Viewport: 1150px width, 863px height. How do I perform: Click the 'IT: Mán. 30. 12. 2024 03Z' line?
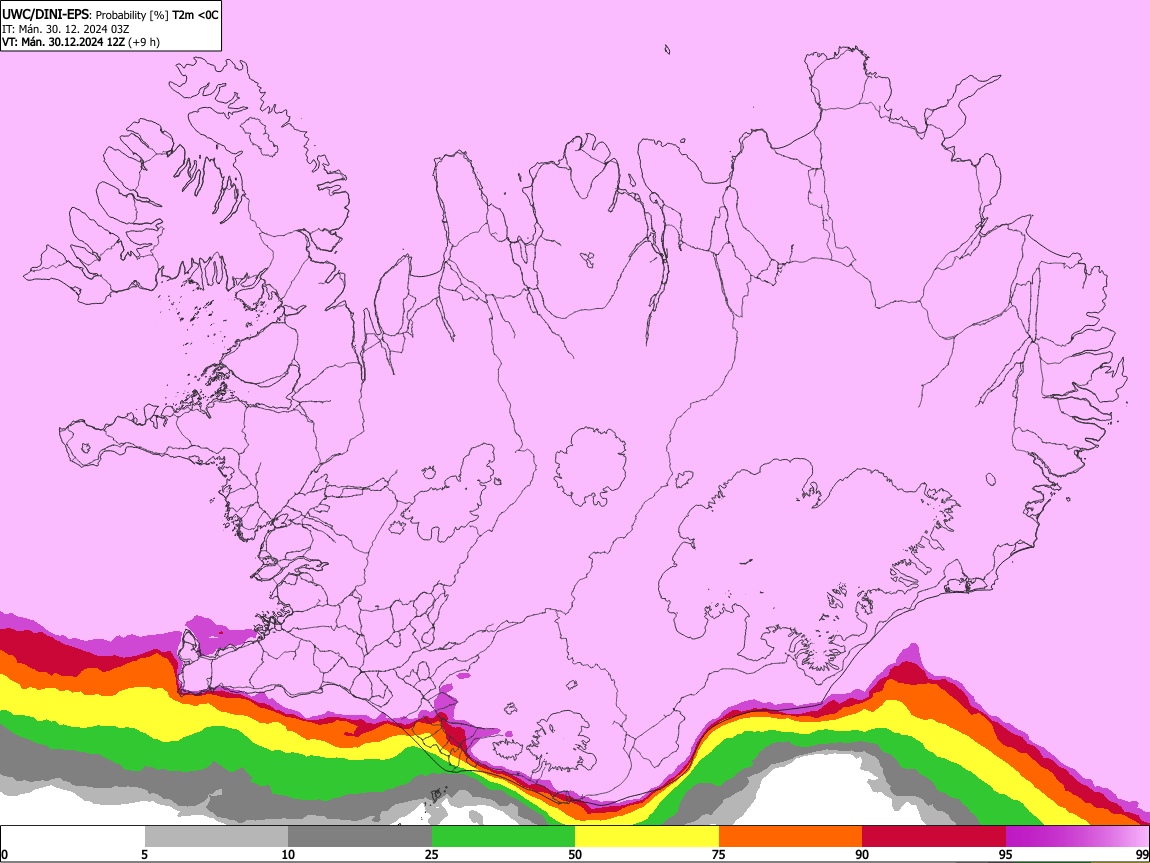[x=65, y=29]
